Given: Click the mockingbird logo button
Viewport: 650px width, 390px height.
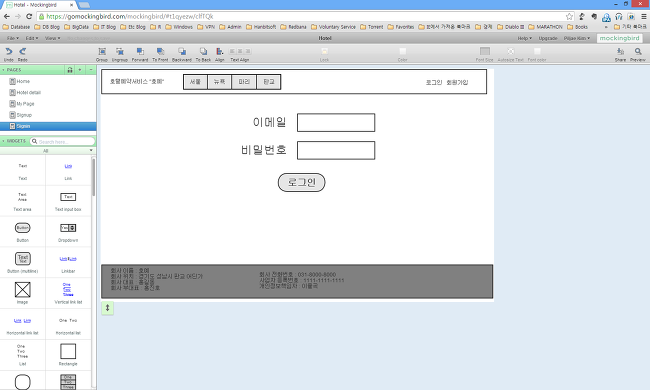Looking at the screenshot, I should [620, 38].
